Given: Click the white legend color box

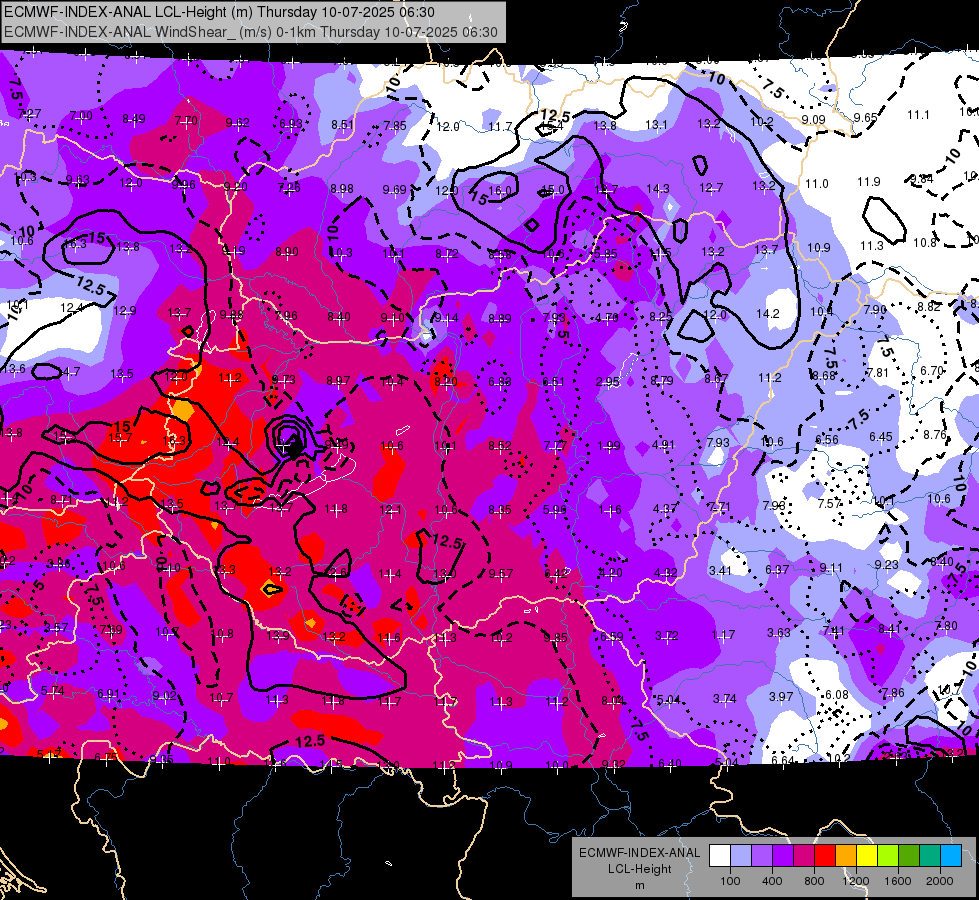Looking at the screenshot, I should (x=719, y=856).
